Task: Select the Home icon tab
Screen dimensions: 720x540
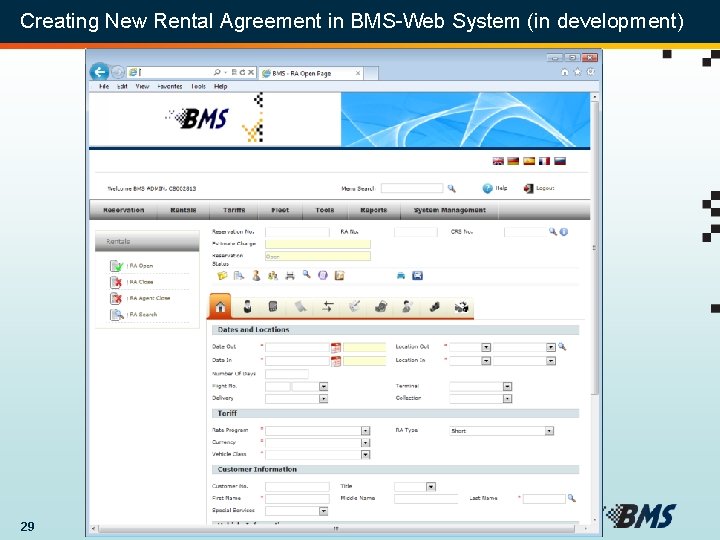Action: (x=220, y=306)
